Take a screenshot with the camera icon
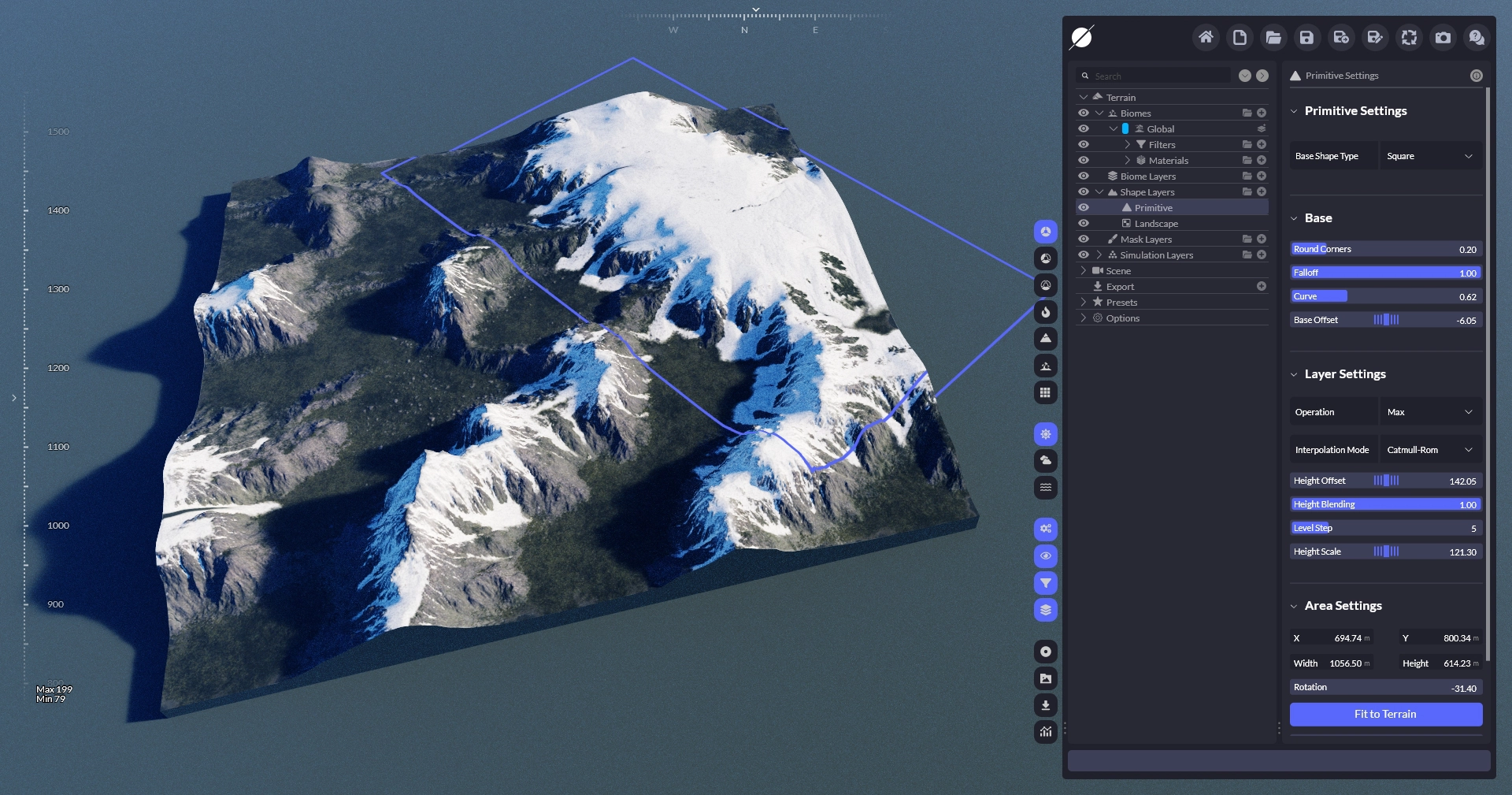 (1443, 37)
